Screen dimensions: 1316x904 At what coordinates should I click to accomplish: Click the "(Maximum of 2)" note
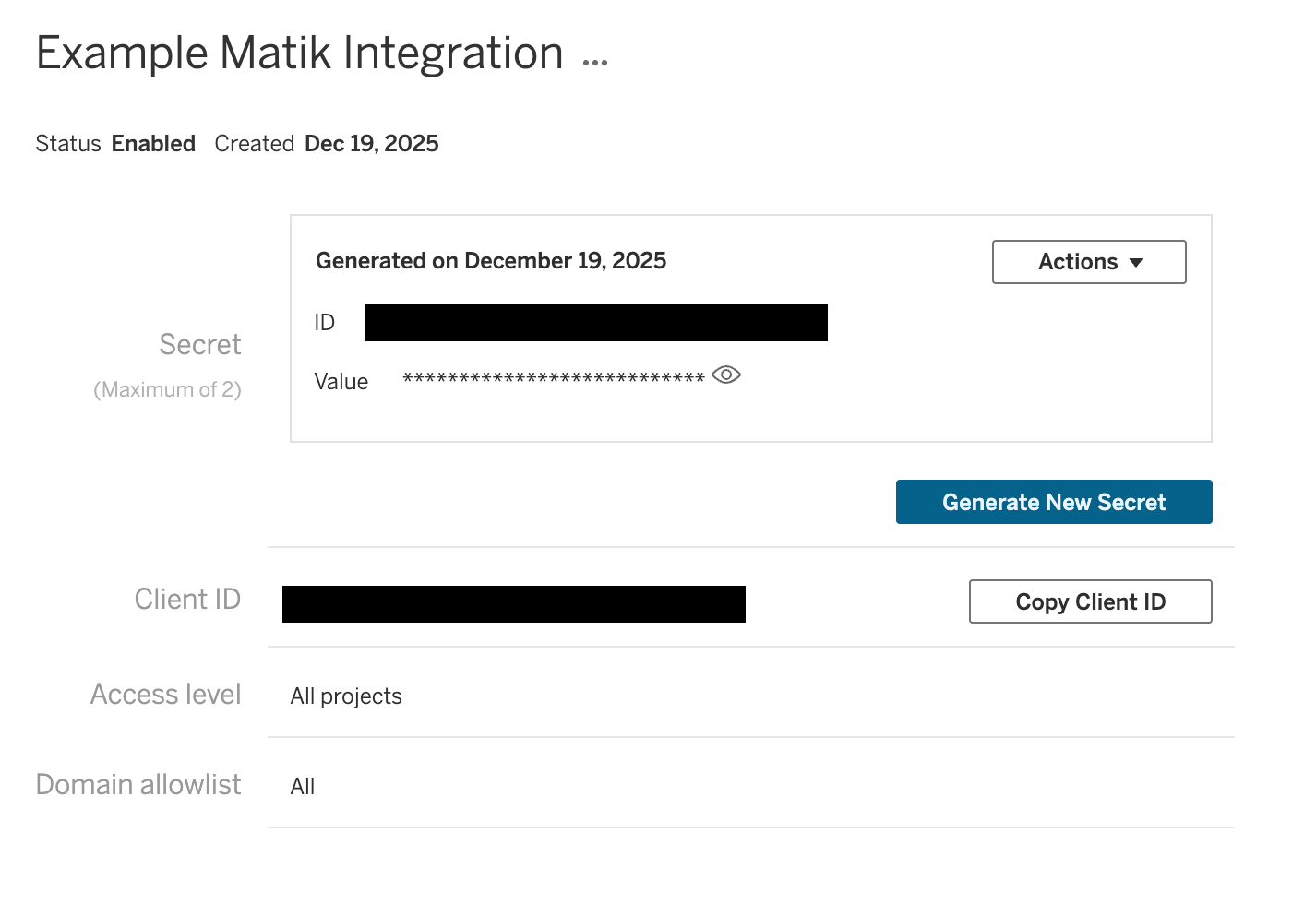[167, 390]
